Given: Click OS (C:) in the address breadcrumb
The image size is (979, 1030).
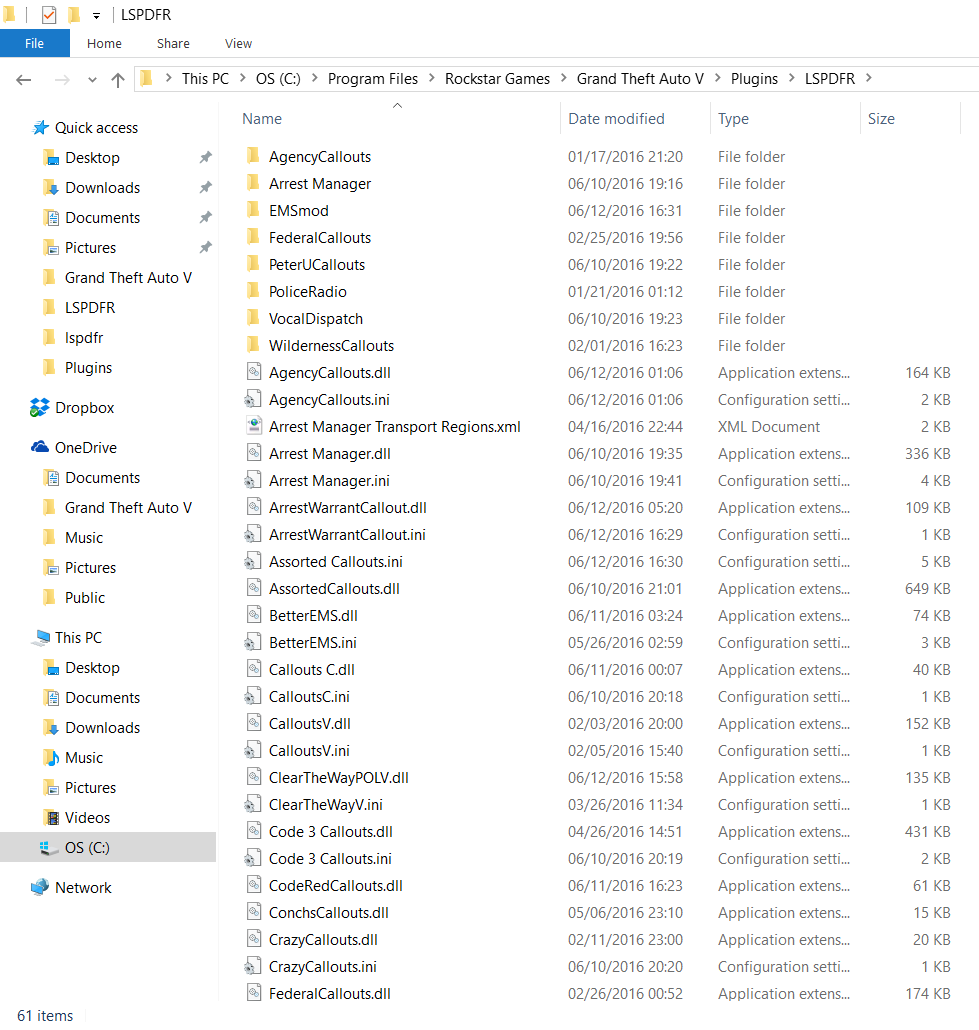Looking at the screenshot, I should pos(278,79).
